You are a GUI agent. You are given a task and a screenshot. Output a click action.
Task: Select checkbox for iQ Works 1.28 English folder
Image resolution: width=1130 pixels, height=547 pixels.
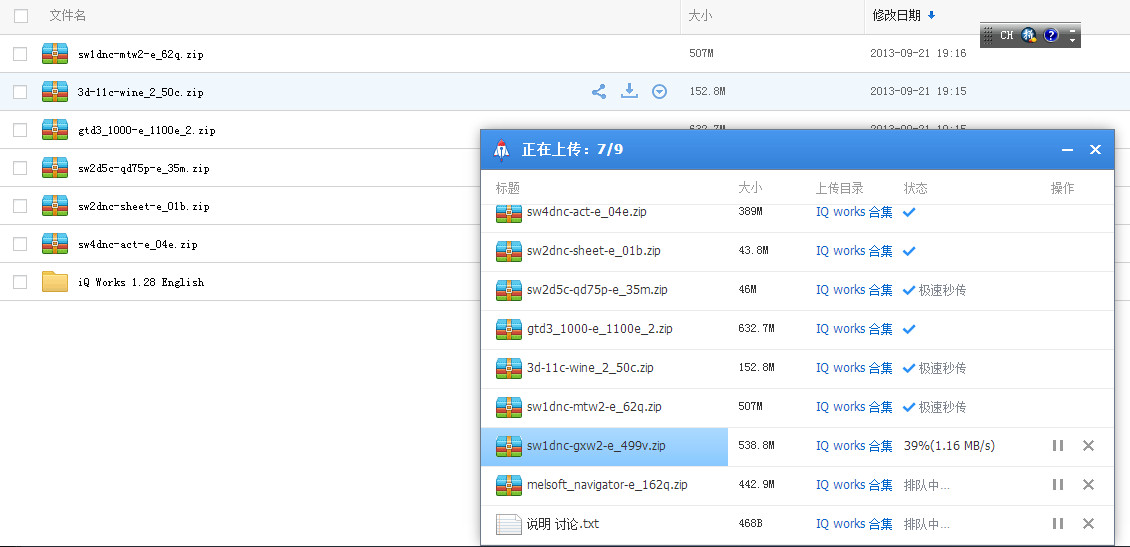21,282
